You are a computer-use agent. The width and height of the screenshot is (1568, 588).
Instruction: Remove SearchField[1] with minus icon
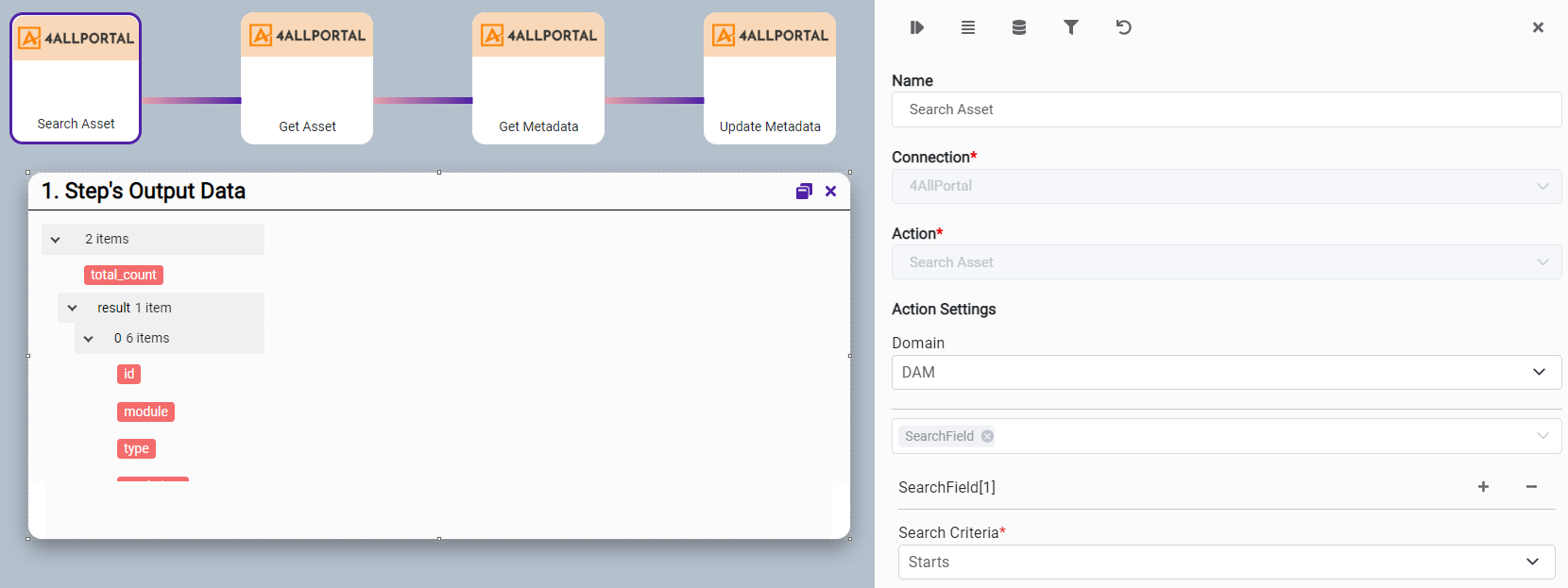[1531, 487]
